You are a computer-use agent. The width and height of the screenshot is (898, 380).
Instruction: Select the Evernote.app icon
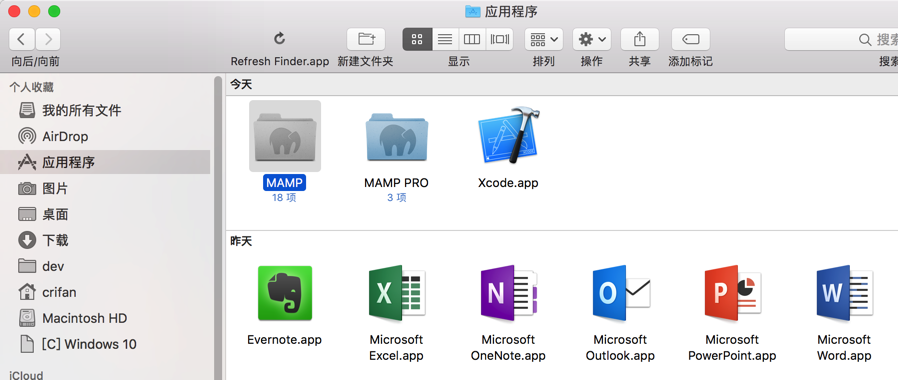285,292
